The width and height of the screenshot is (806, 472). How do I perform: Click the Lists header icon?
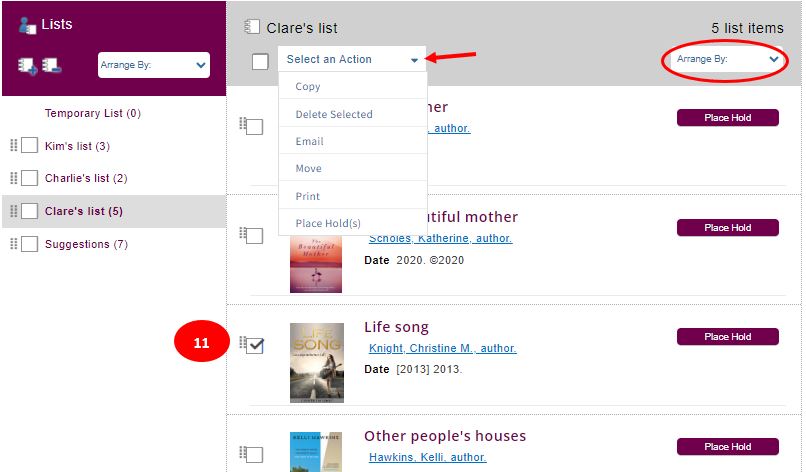pos(27,26)
